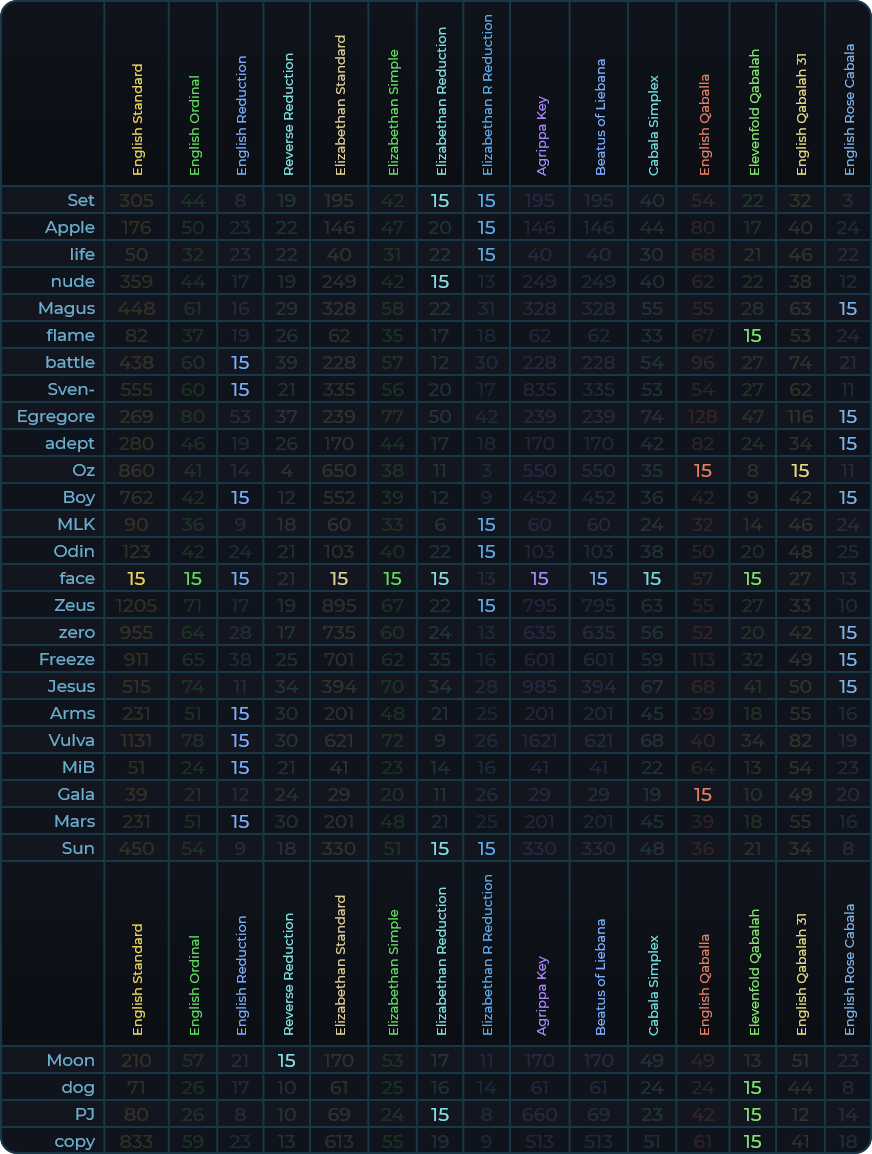Image resolution: width=872 pixels, height=1154 pixels.
Task: Click the 'battle' row label
Action: 70,362
